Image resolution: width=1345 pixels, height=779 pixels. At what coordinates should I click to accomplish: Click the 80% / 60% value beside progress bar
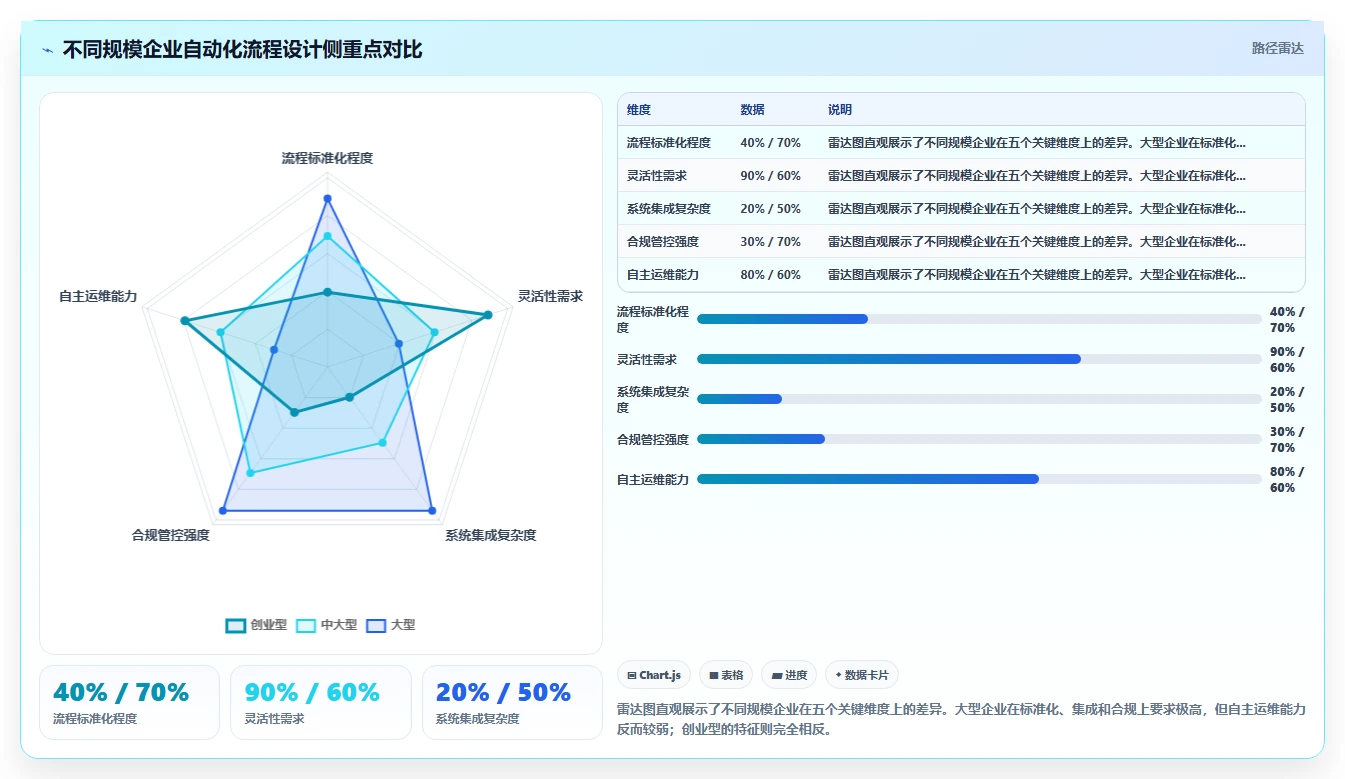1287,480
